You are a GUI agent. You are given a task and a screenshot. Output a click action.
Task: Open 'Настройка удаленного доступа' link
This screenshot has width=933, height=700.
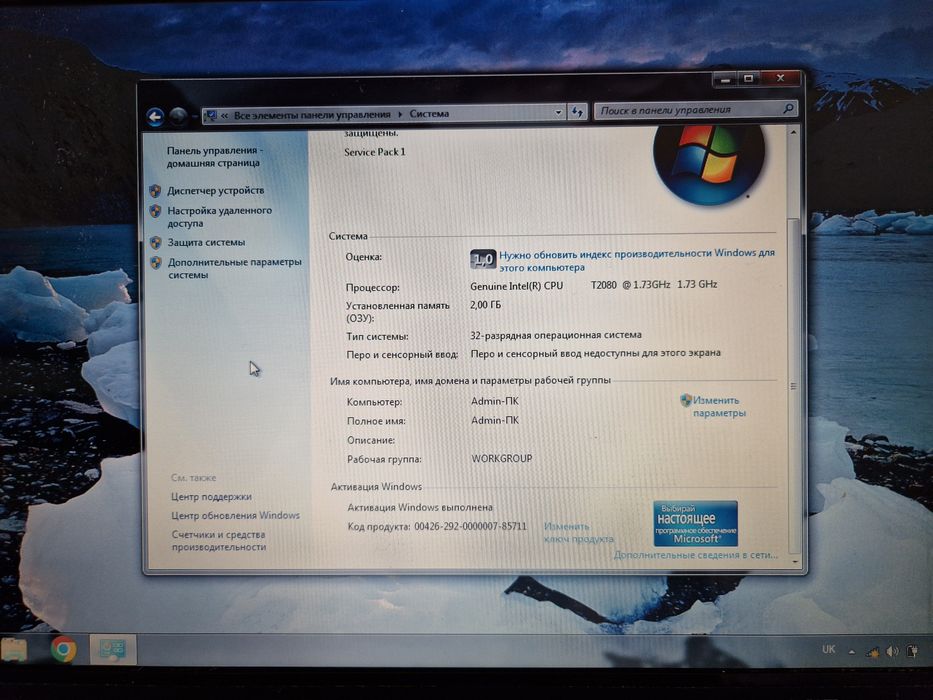coord(219,217)
